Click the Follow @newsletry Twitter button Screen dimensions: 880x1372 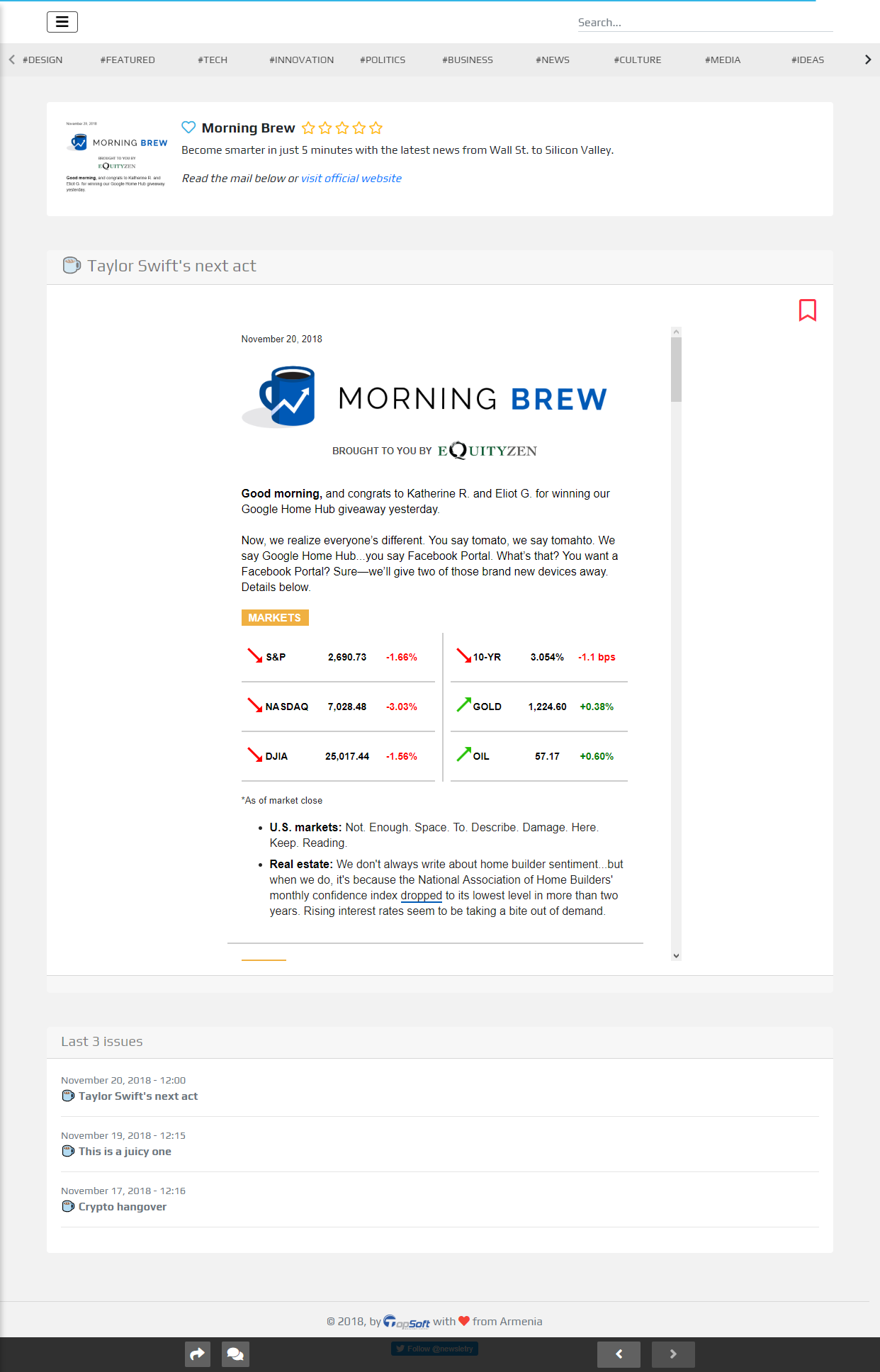click(x=434, y=1349)
